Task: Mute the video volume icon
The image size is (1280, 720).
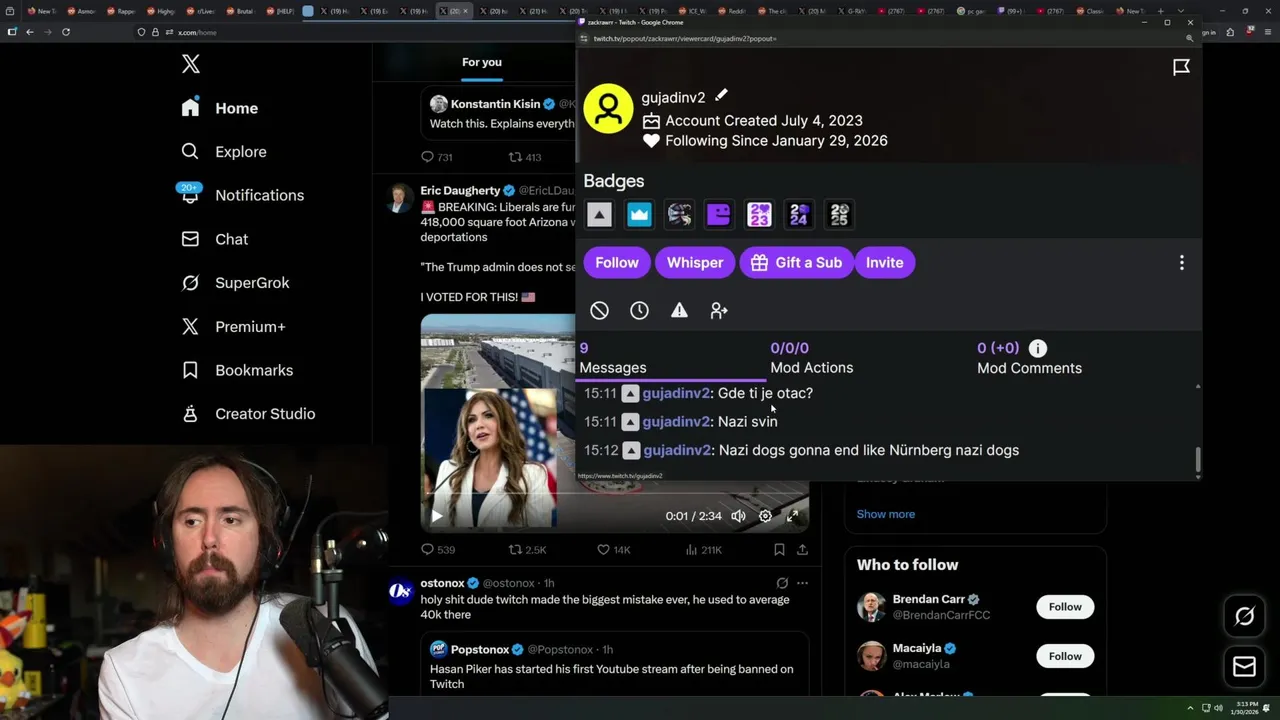Action: pos(738,516)
